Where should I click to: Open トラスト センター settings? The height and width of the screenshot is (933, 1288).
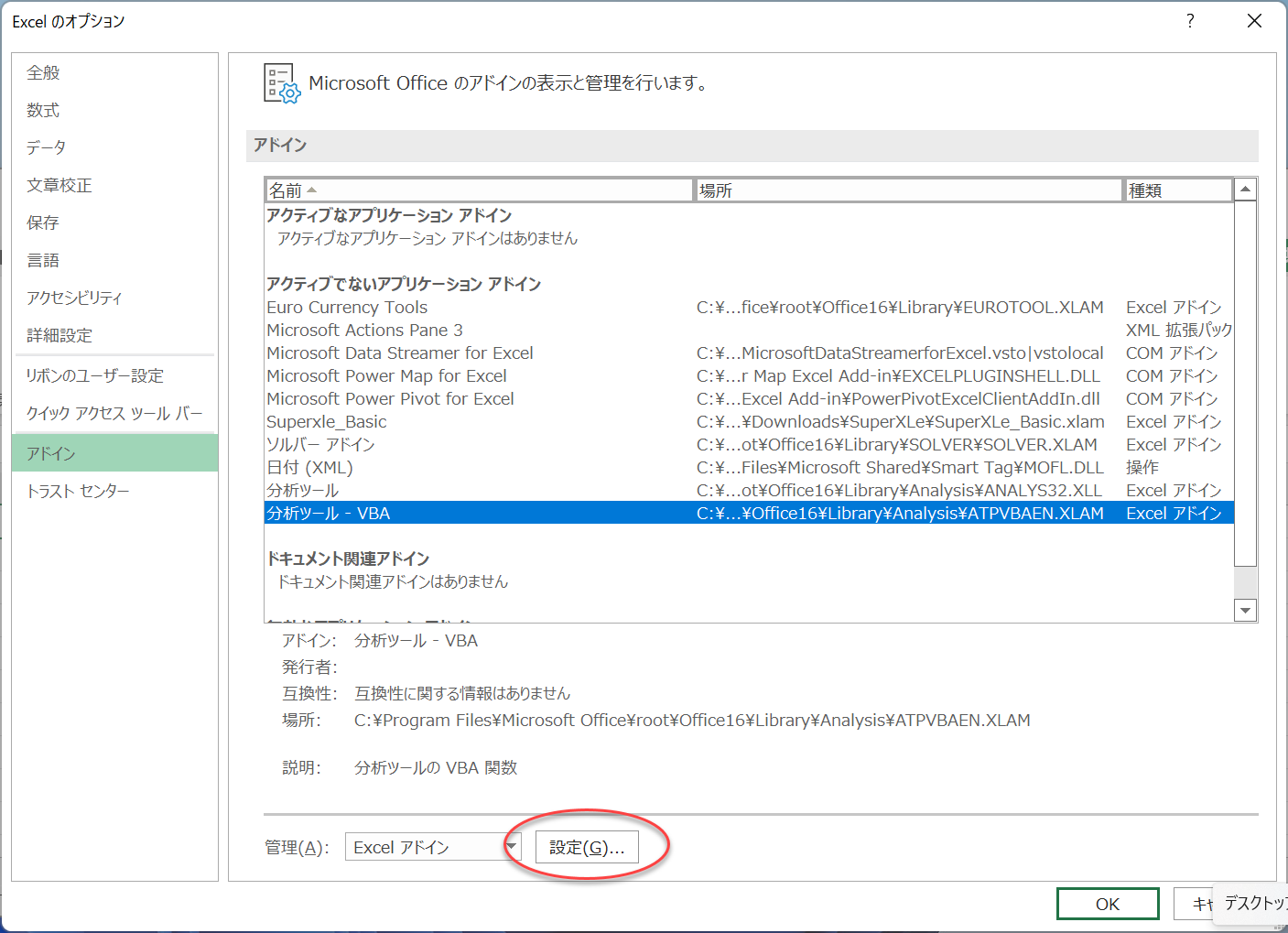pos(114,491)
